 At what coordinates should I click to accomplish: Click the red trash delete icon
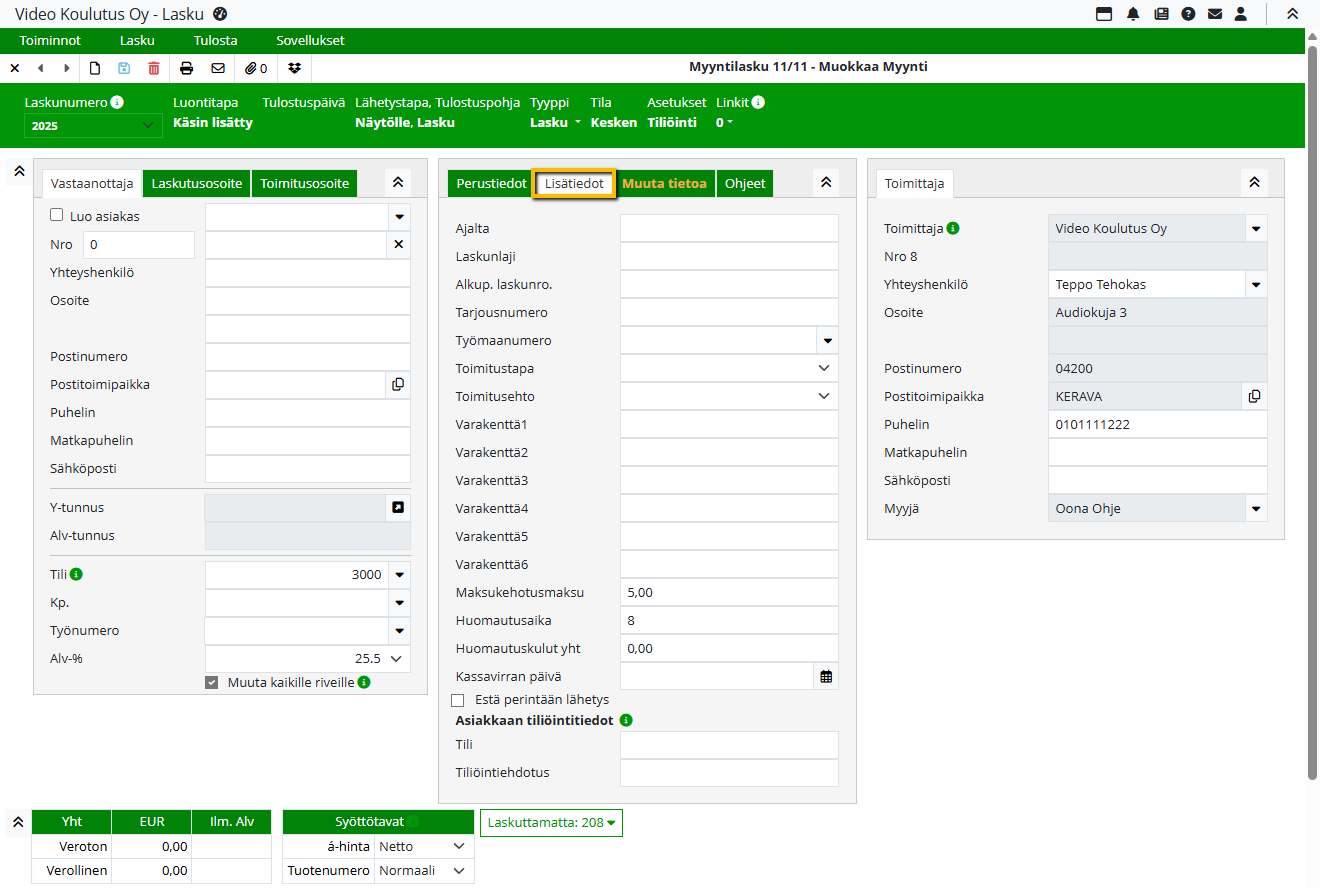pyautogui.click(x=154, y=68)
